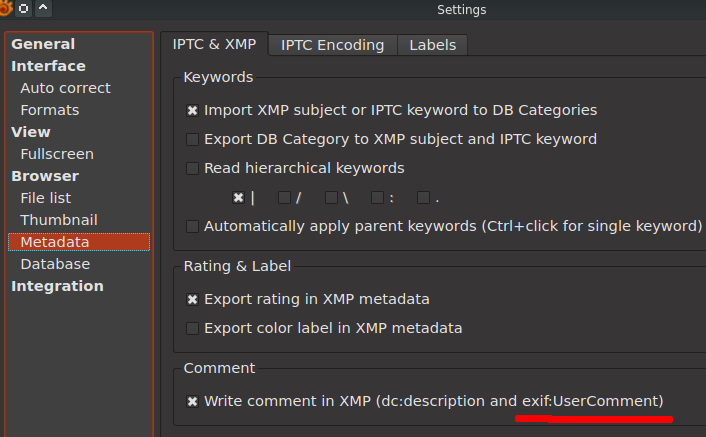The width and height of the screenshot is (706, 437).
Task: Enable Export color label in XMP metadata
Action: [193, 328]
